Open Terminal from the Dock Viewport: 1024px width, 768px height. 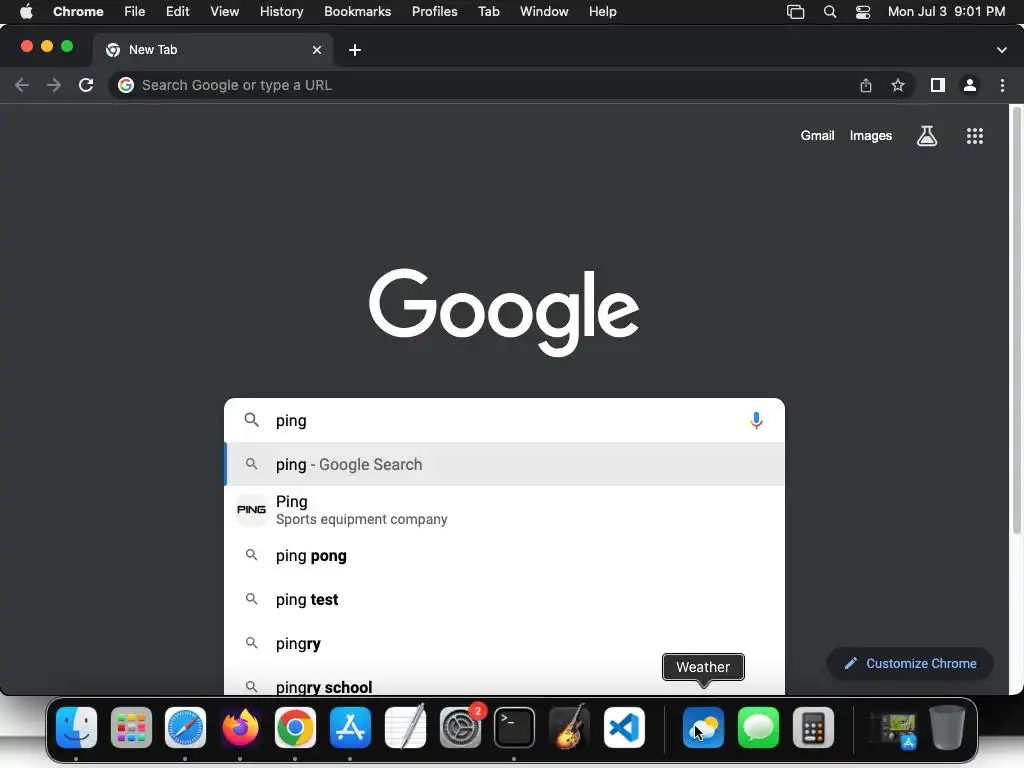click(x=514, y=728)
